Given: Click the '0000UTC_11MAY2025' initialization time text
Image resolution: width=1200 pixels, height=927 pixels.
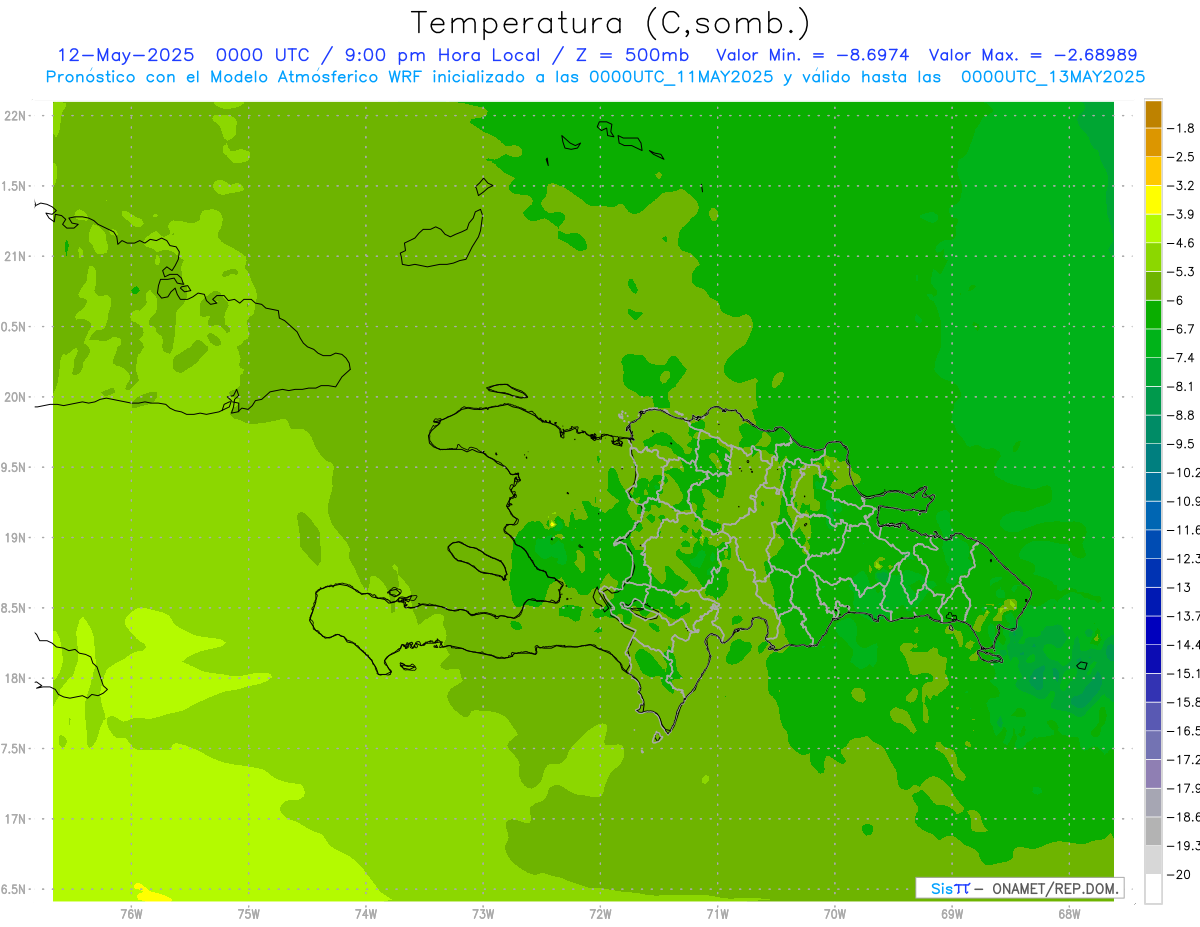Looking at the screenshot, I should [681, 77].
